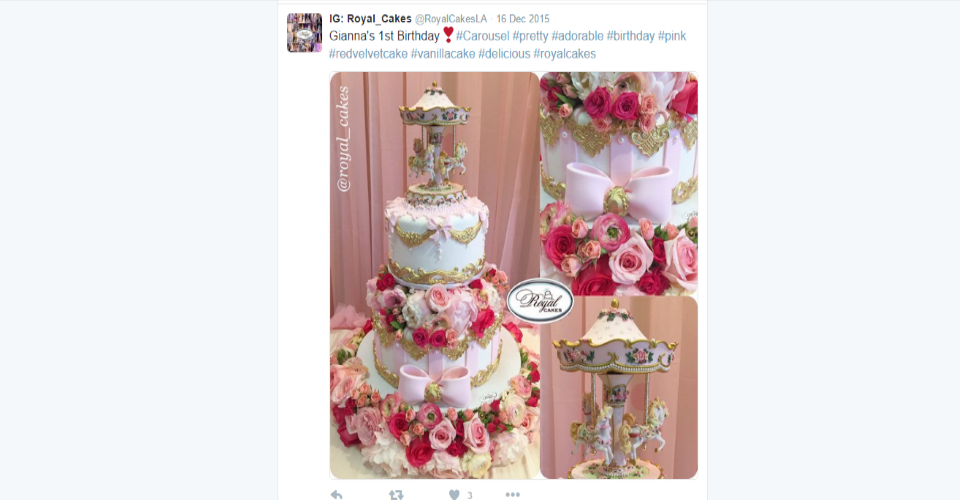The image size is (960, 500).
Task: Click the reply arrow icon
Action: pos(336,494)
